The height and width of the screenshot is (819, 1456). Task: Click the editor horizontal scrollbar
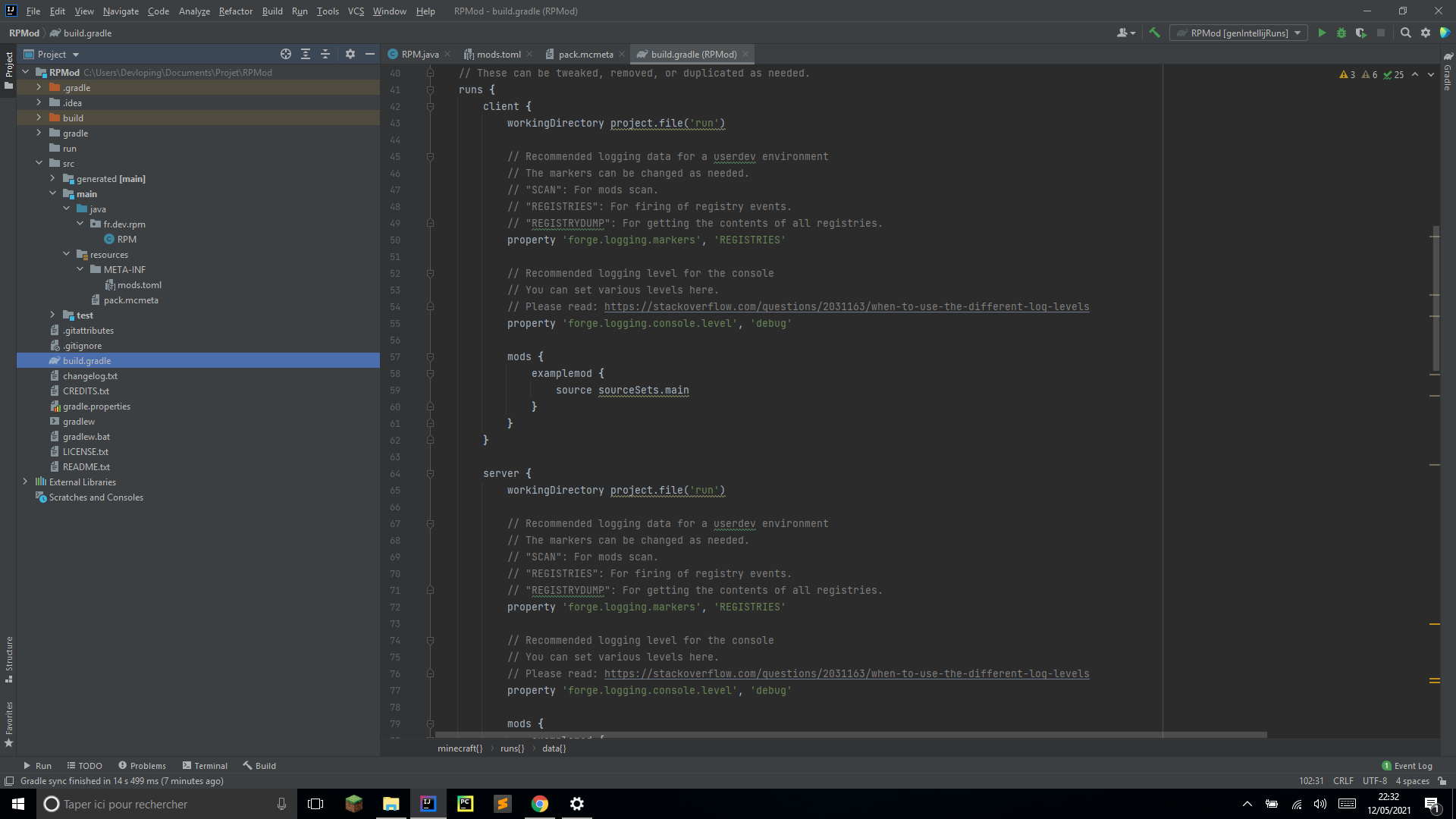pyautogui.click(x=849, y=735)
